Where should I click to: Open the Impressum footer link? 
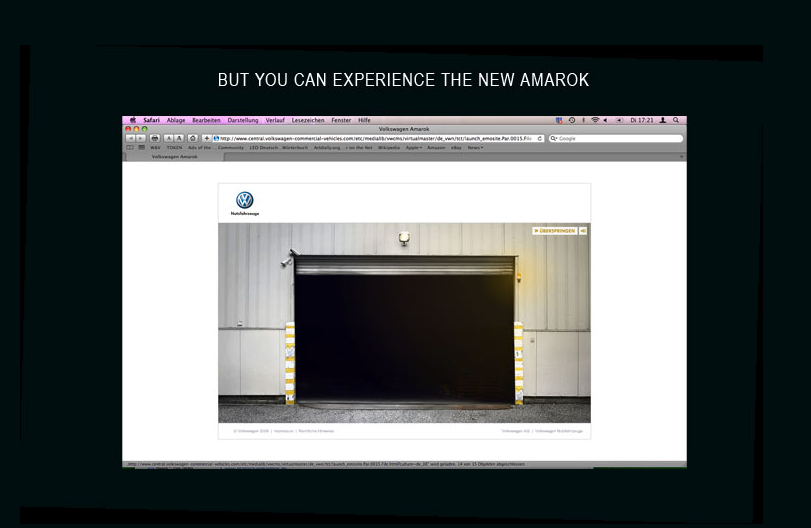(283, 431)
